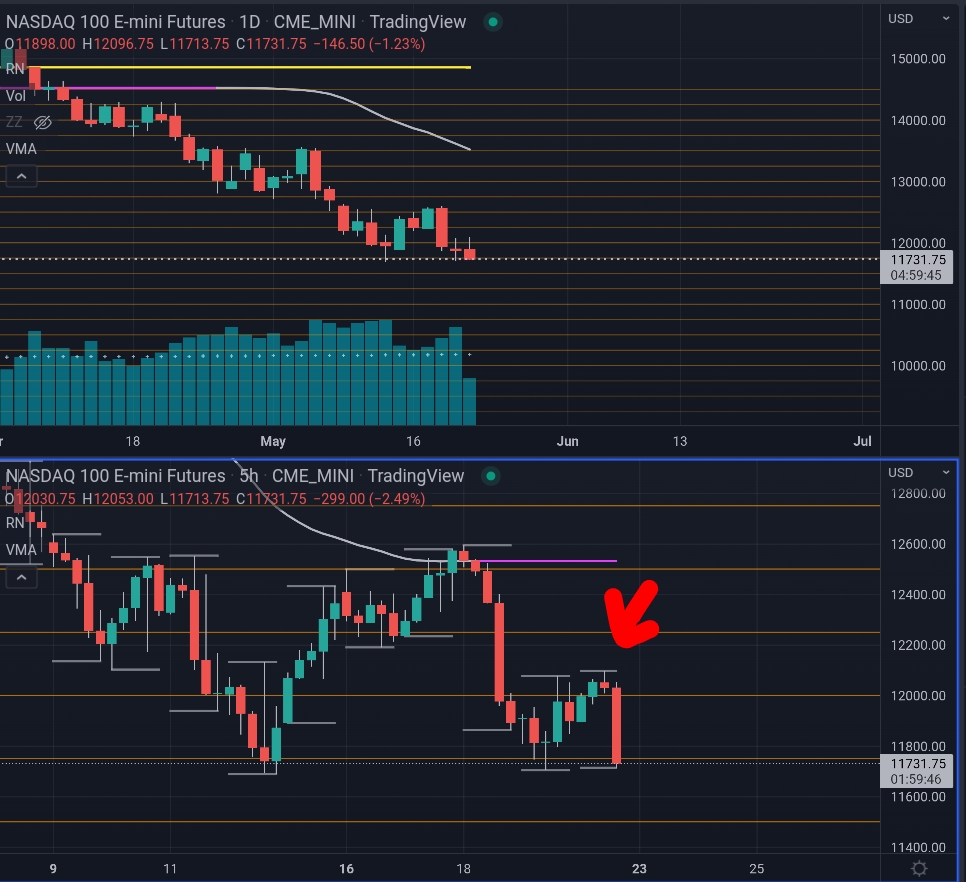Click 5h interval label on bottom chart
Screen dimensions: 966x882
[x=248, y=476]
